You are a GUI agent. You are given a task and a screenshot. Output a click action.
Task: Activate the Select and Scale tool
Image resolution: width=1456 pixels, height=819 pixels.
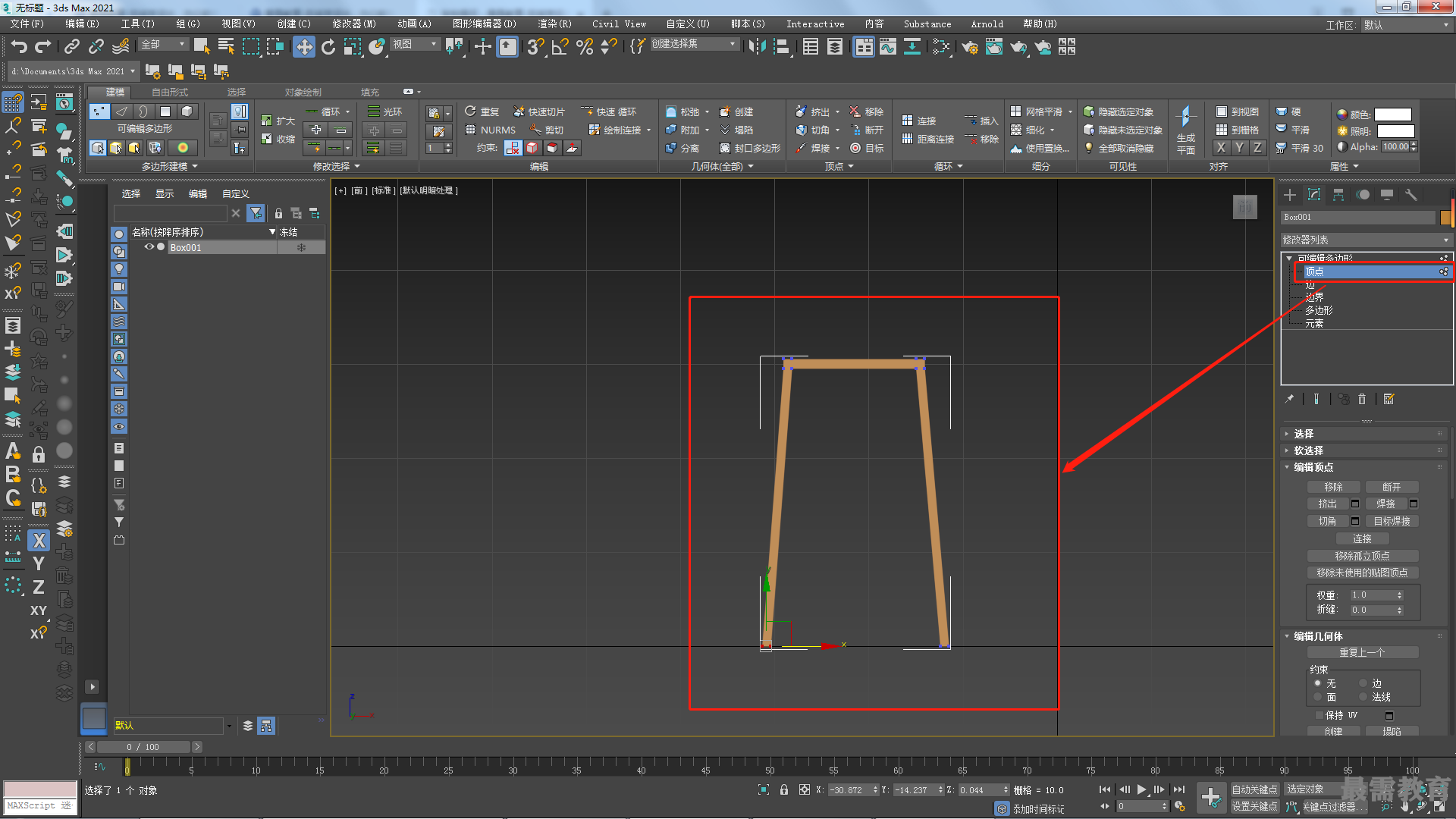[x=353, y=47]
